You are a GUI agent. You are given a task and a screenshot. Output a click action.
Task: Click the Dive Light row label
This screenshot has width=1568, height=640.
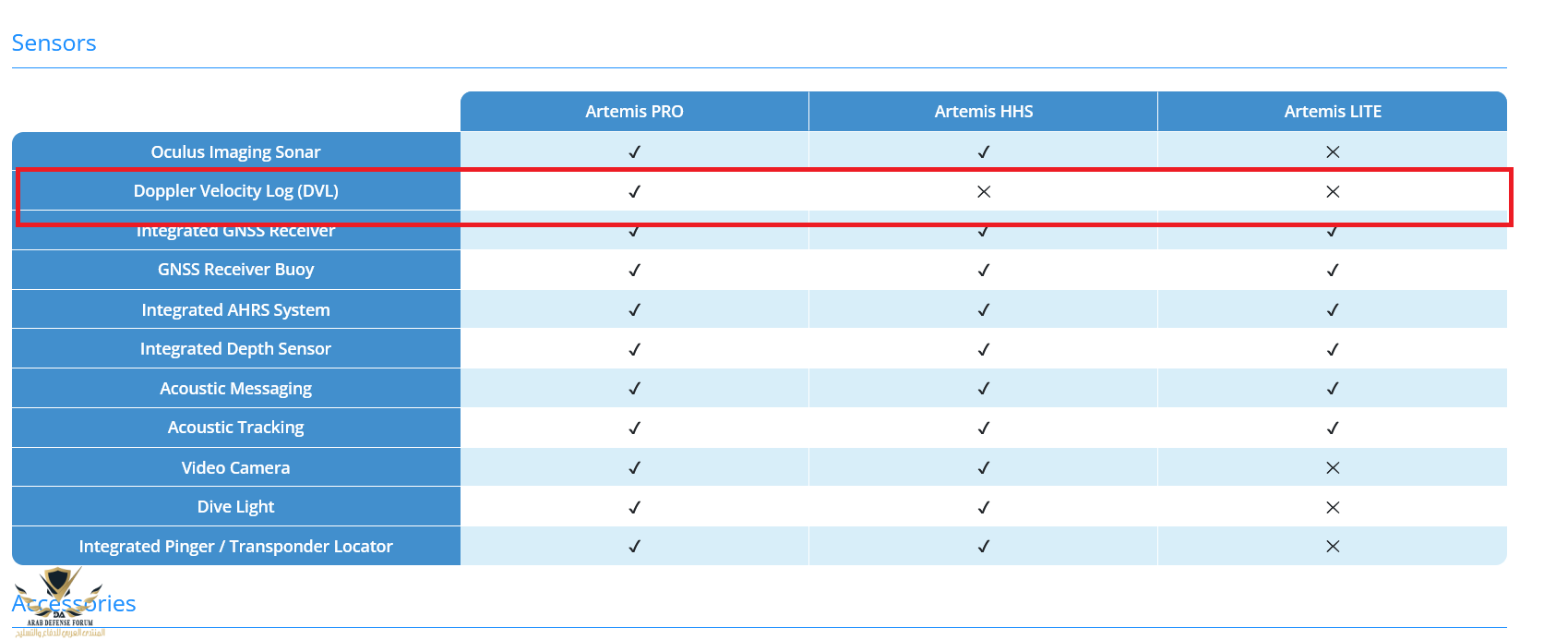pos(235,507)
